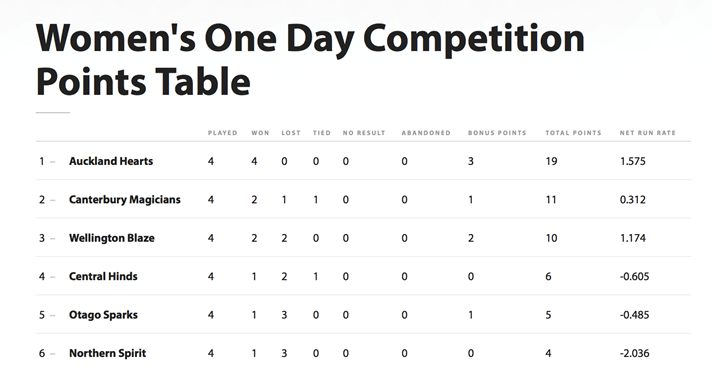This screenshot has width=712, height=371.
Task: Sort by the TOTAL POINTS column header
Action: coord(573,133)
